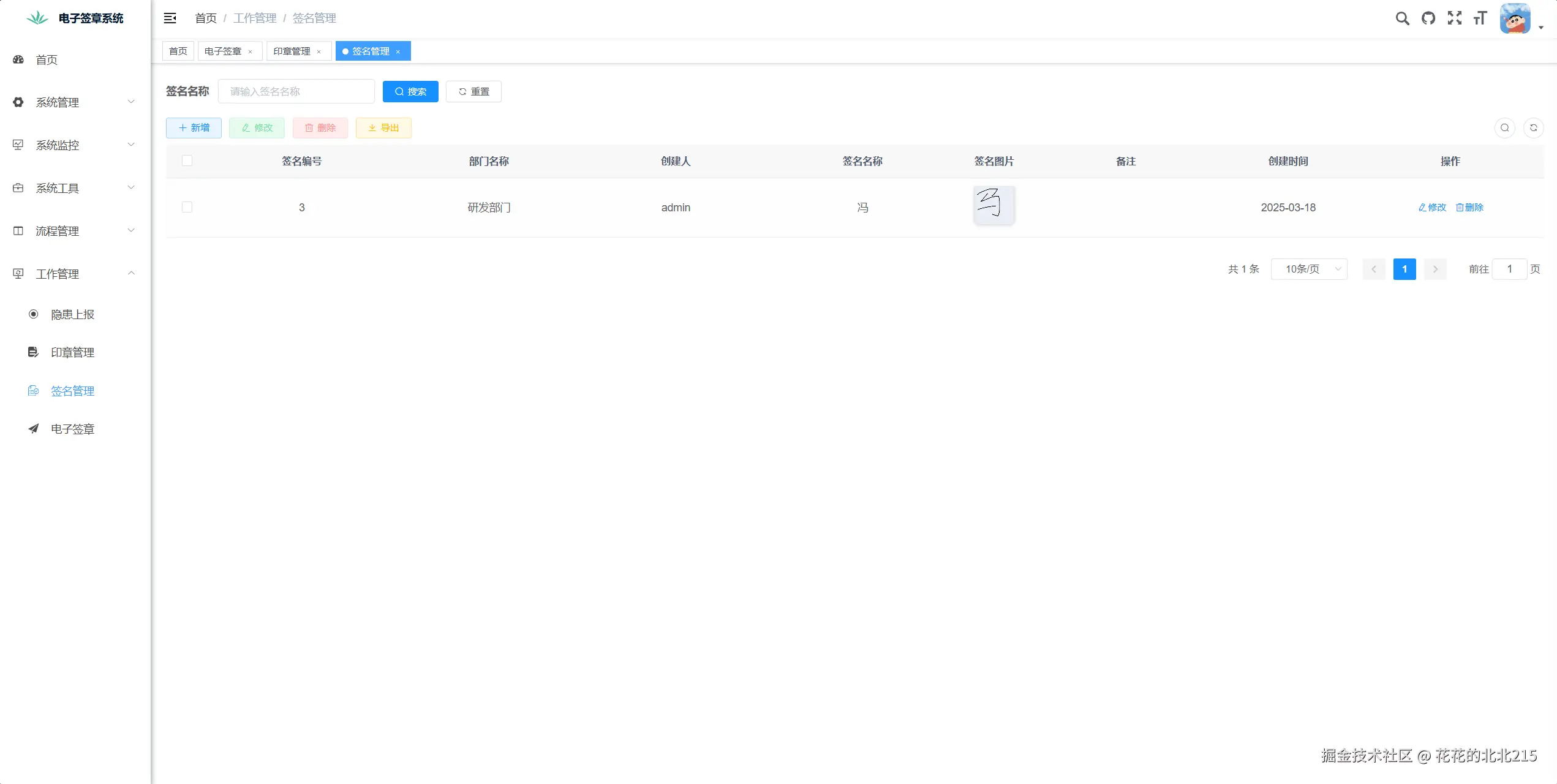Close the 印章管理 tab
This screenshot has height=784, width=1557.
[319, 52]
